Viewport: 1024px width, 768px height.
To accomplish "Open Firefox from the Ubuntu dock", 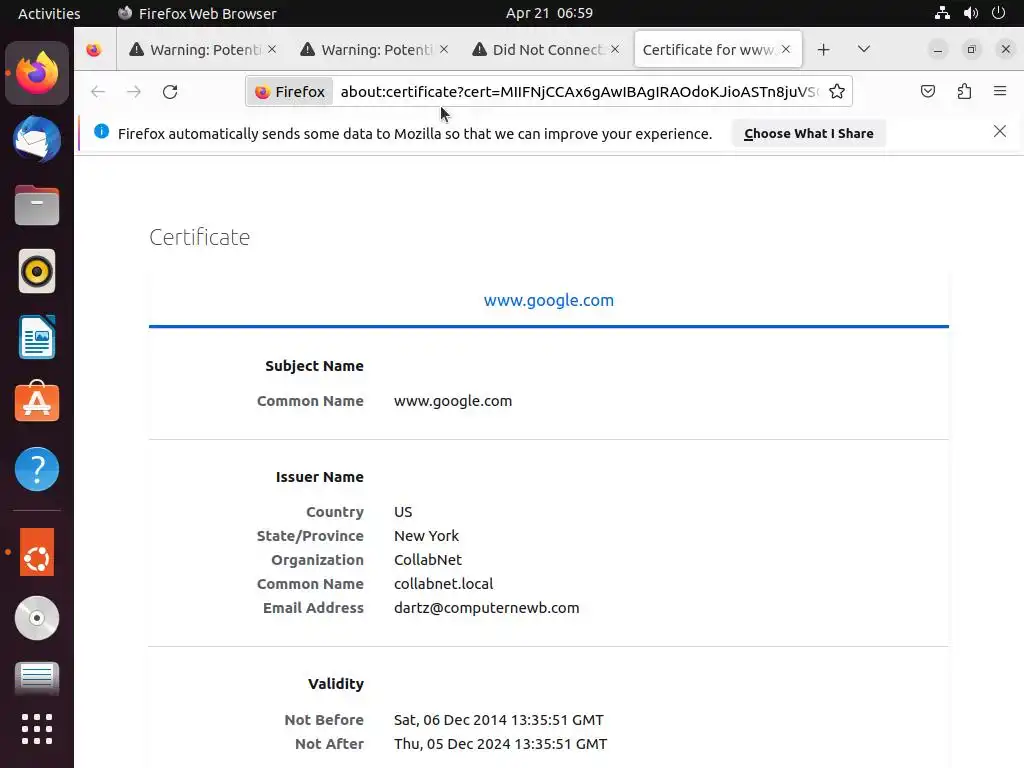I will tap(37, 72).
